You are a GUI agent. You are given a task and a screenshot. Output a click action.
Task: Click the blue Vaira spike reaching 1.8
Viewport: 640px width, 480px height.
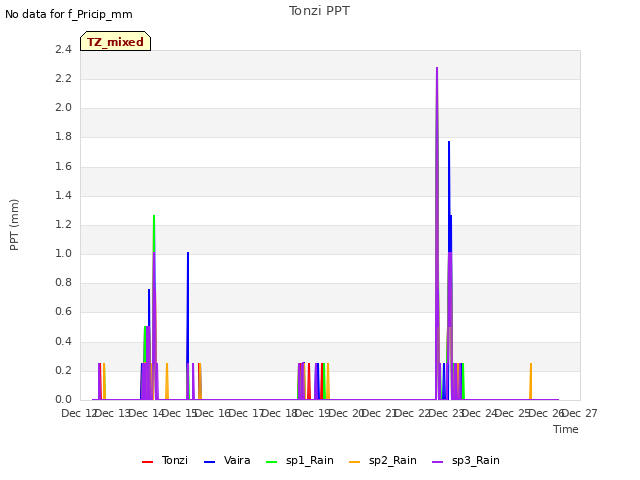tap(449, 142)
